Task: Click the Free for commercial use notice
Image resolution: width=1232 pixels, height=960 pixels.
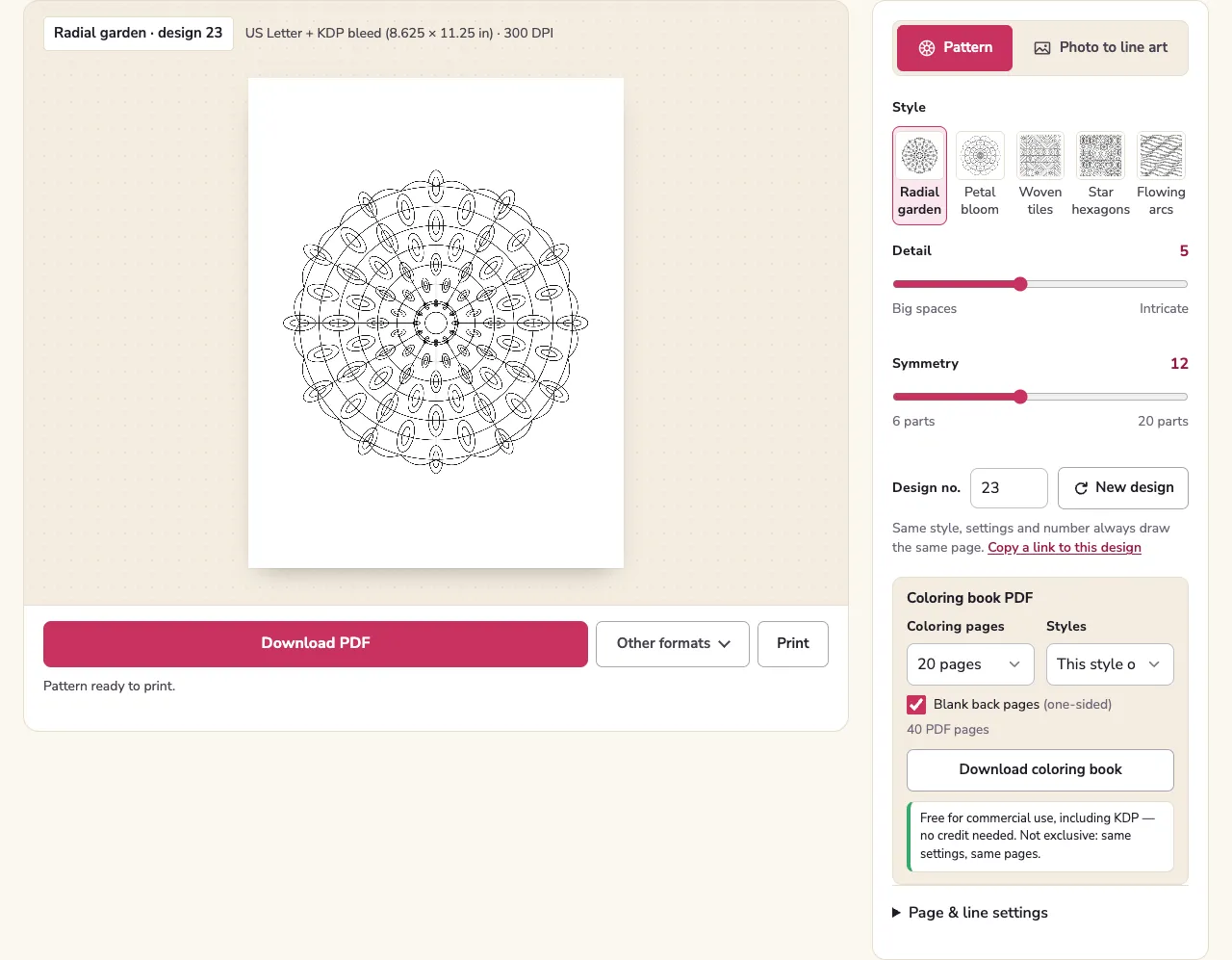Action: [1040, 836]
